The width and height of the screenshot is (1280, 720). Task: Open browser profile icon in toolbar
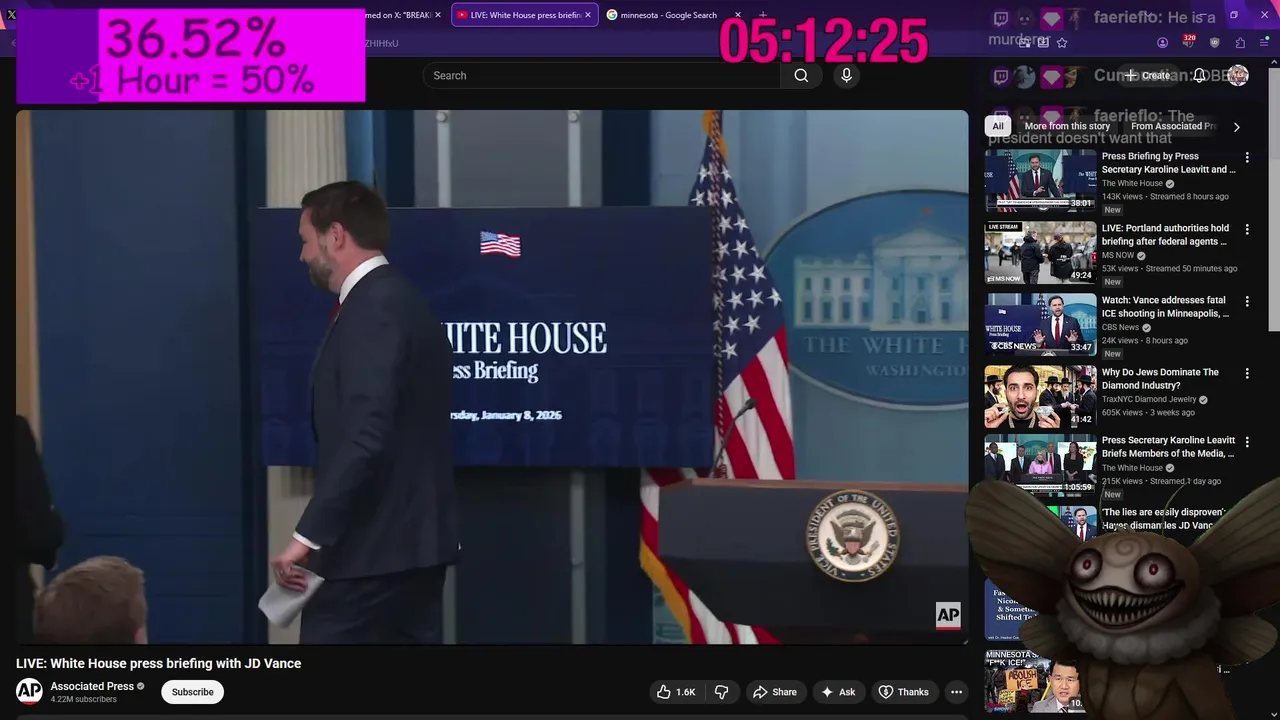point(1162,43)
